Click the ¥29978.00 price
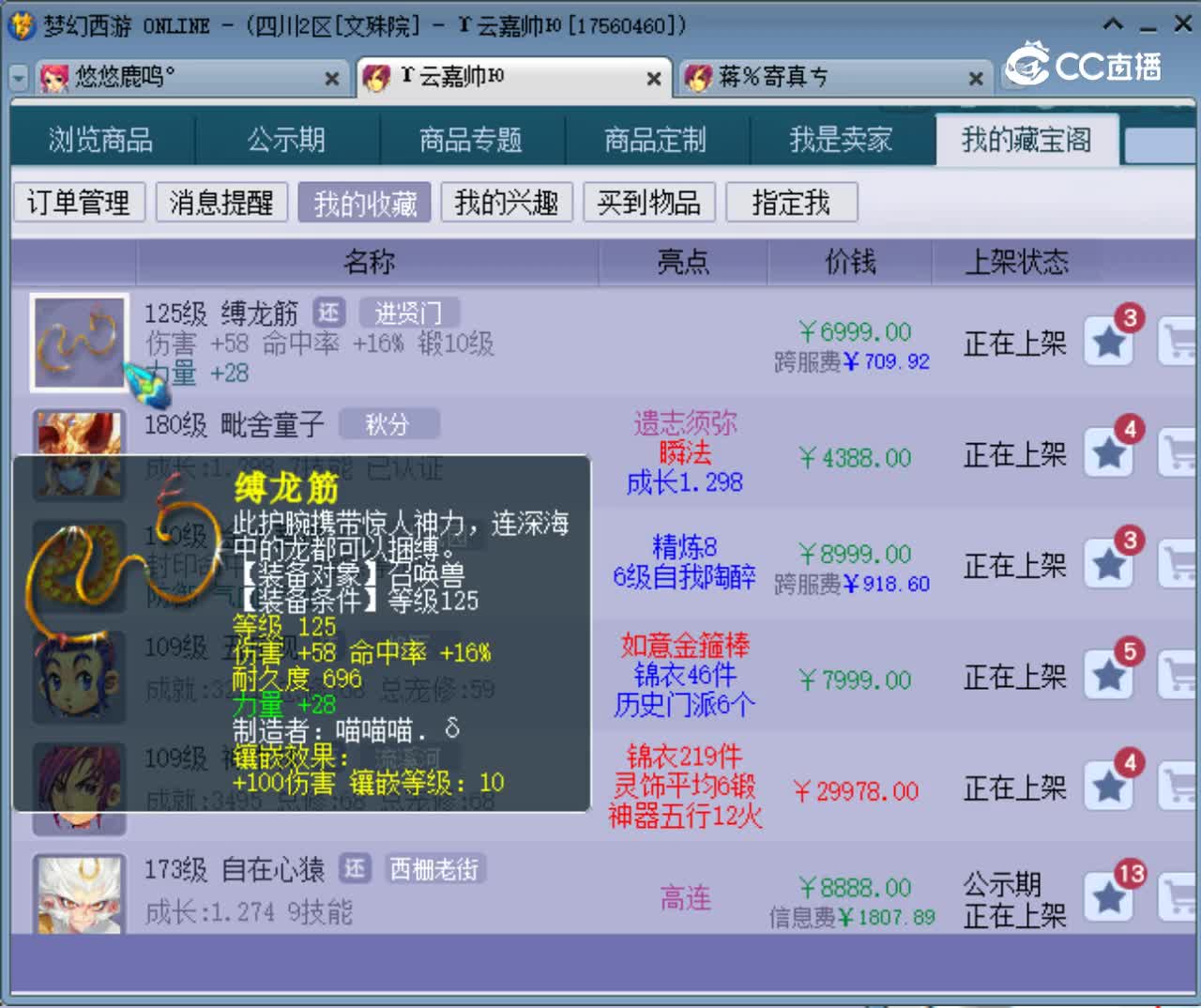This screenshot has height=1008, width=1201. pyautogui.click(x=855, y=791)
